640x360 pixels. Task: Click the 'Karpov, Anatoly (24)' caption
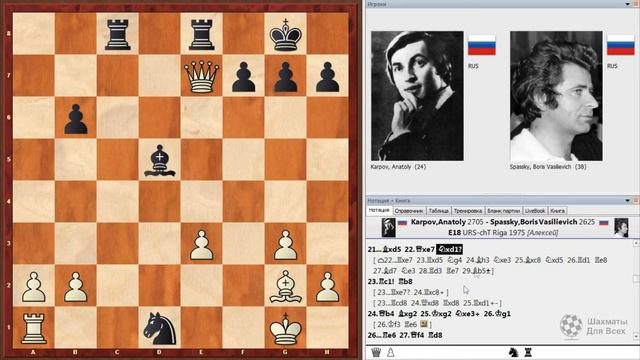click(398, 167)
